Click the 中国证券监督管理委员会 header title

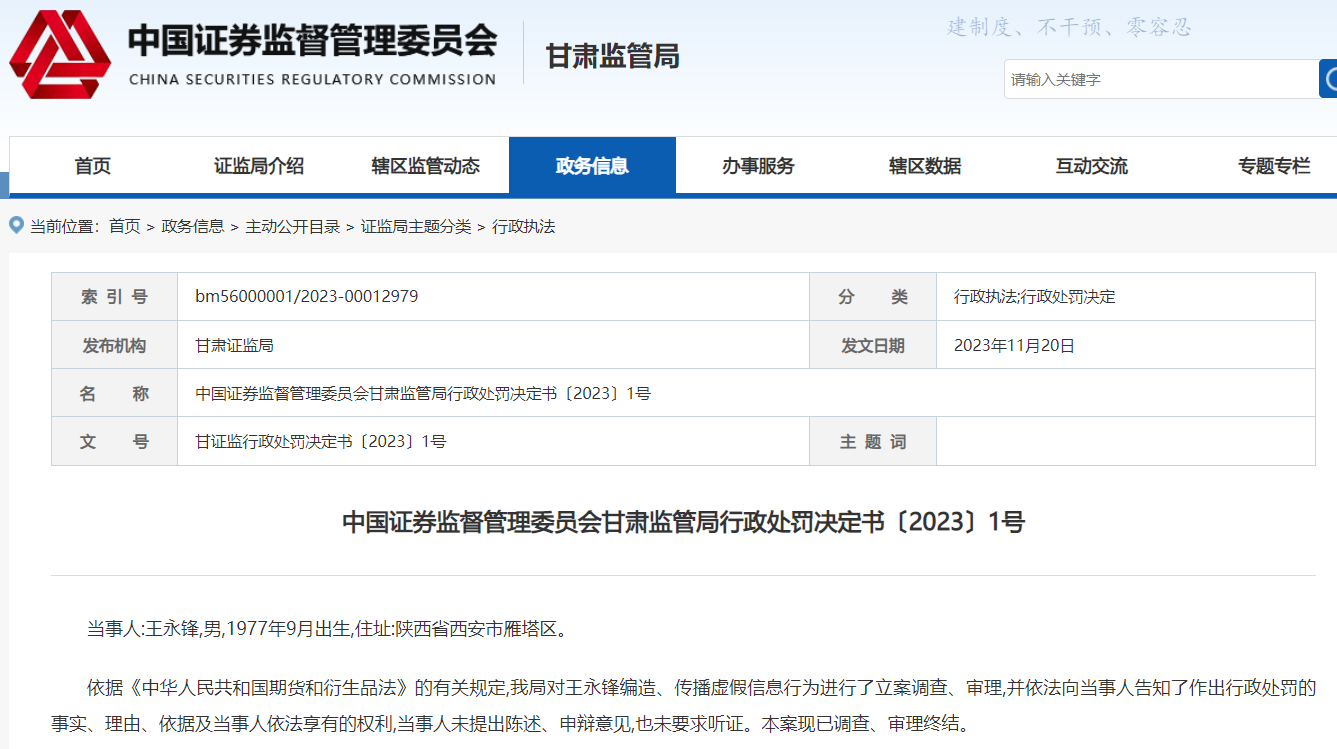313,41
